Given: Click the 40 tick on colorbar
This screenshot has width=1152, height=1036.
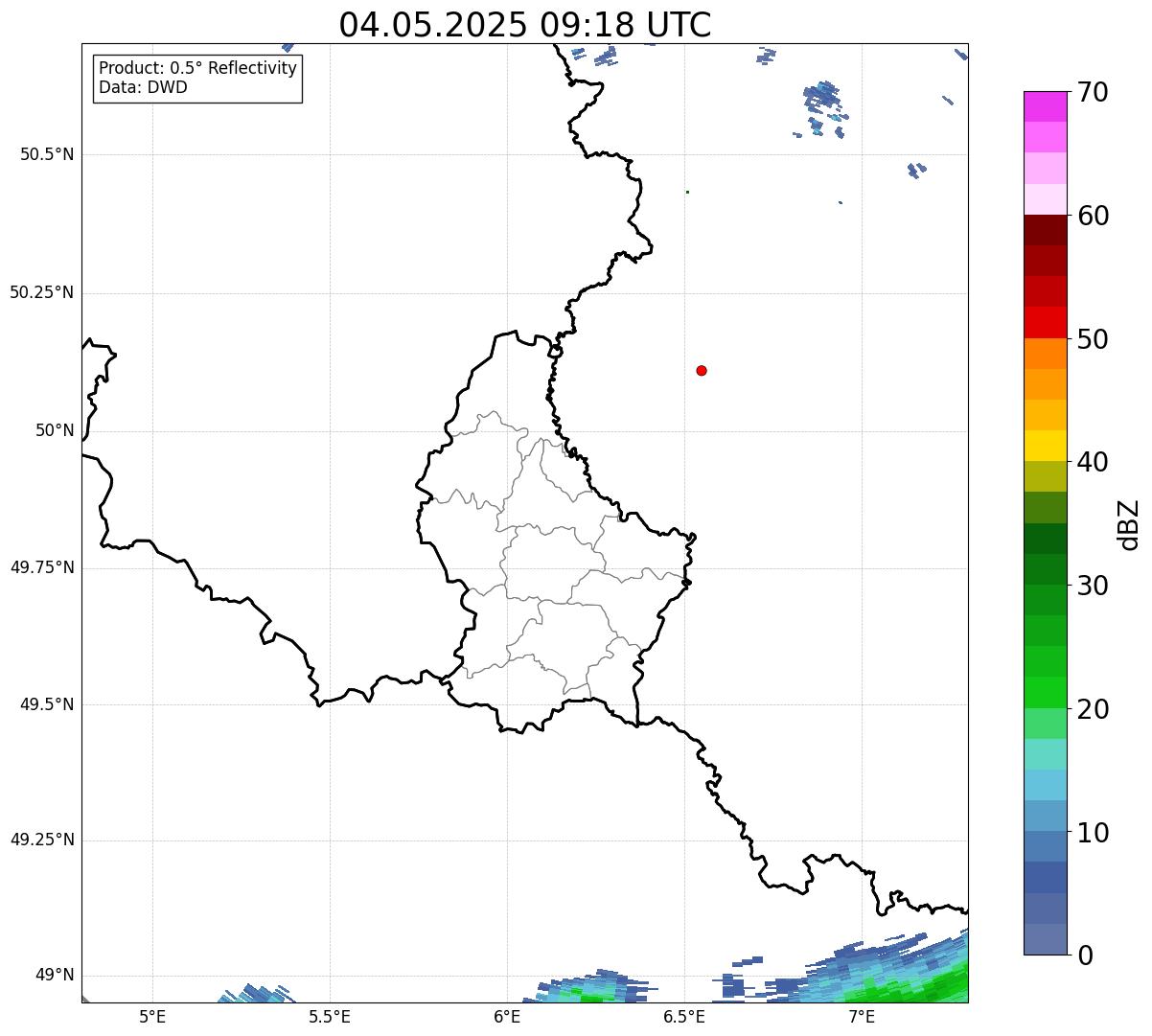Looking at the screenshot, I should point(1093,462).
